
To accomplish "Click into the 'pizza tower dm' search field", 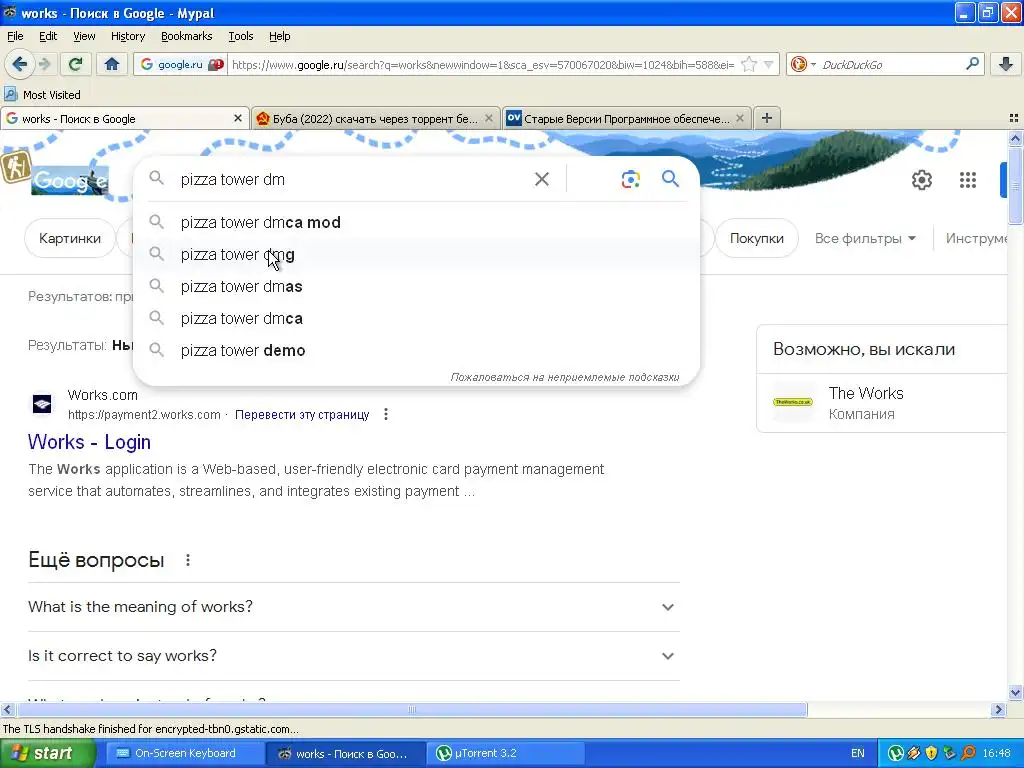I will [353, 180].
